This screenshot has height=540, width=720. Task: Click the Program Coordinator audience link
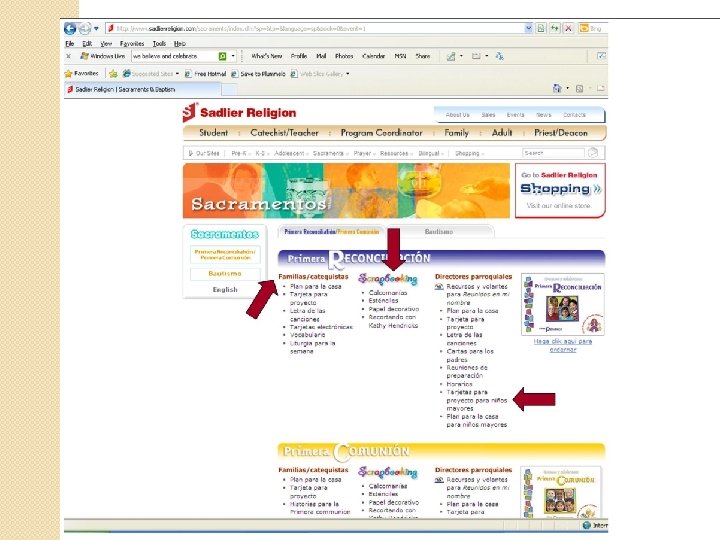pyautogui.click(x=382, y=133)
